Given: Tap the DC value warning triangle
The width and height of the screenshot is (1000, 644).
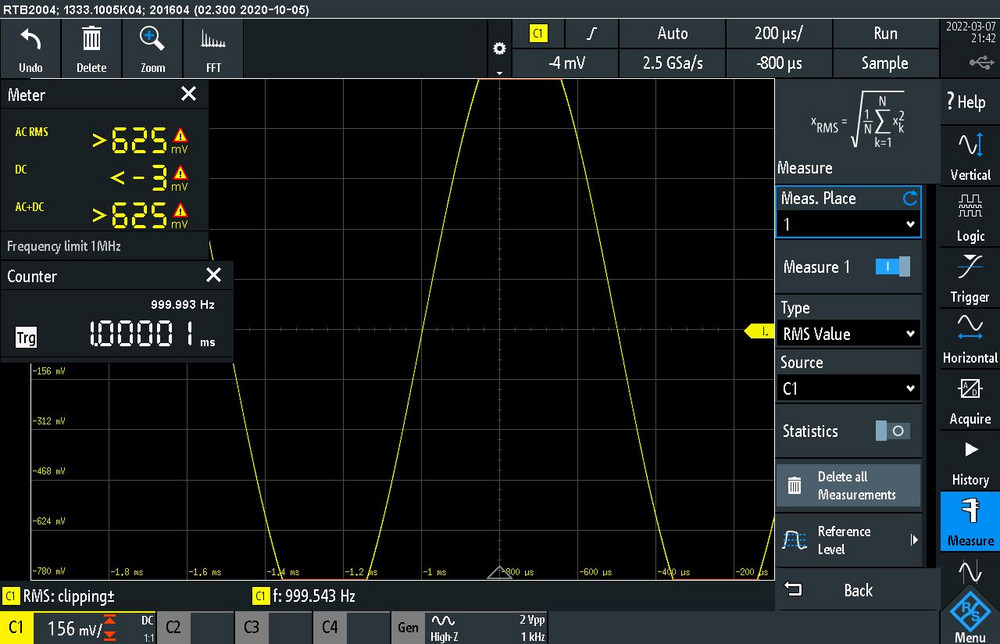Looking at the screenshot, I should (180, 172).
